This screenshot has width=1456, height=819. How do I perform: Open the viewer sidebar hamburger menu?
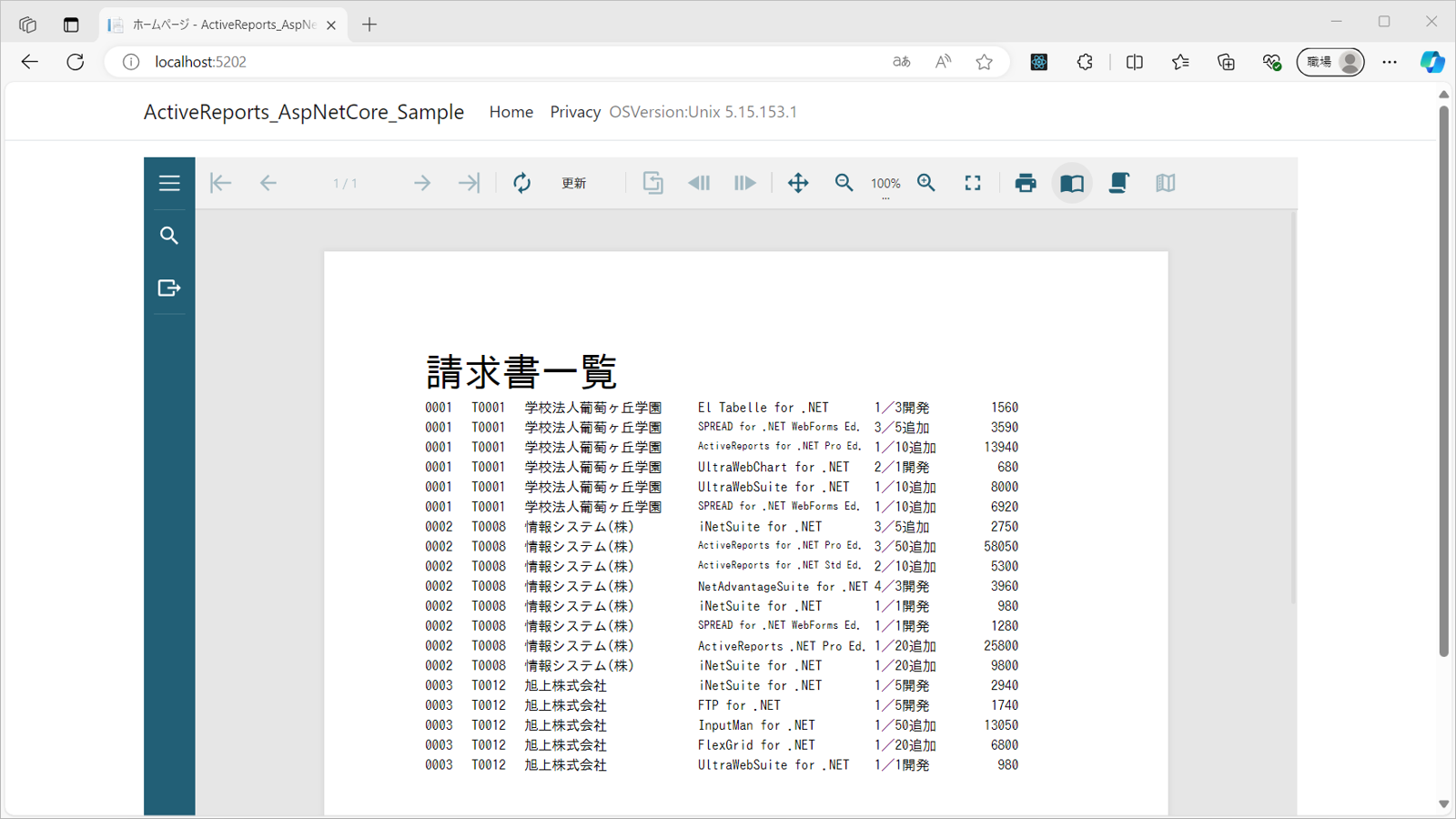pyautogui.click(x=169, y=183)
